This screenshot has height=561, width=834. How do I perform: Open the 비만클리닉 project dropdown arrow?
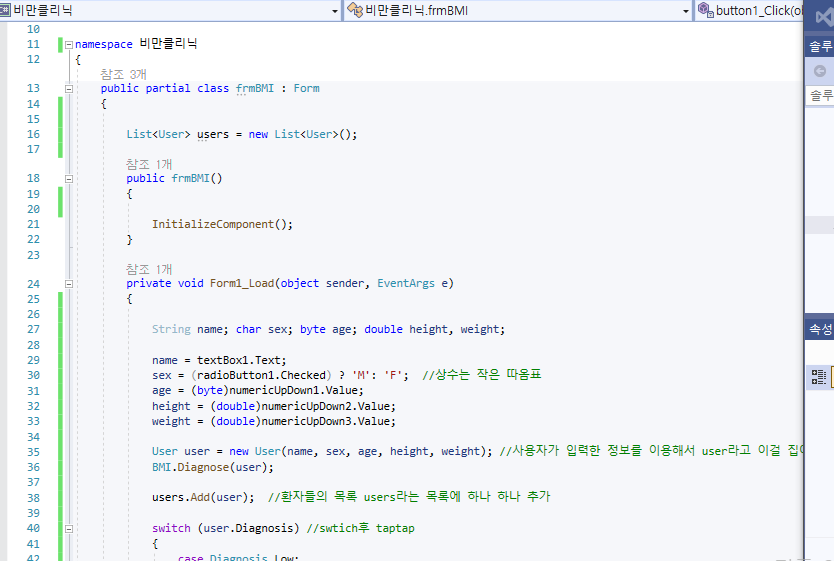(x=335, y=11)
